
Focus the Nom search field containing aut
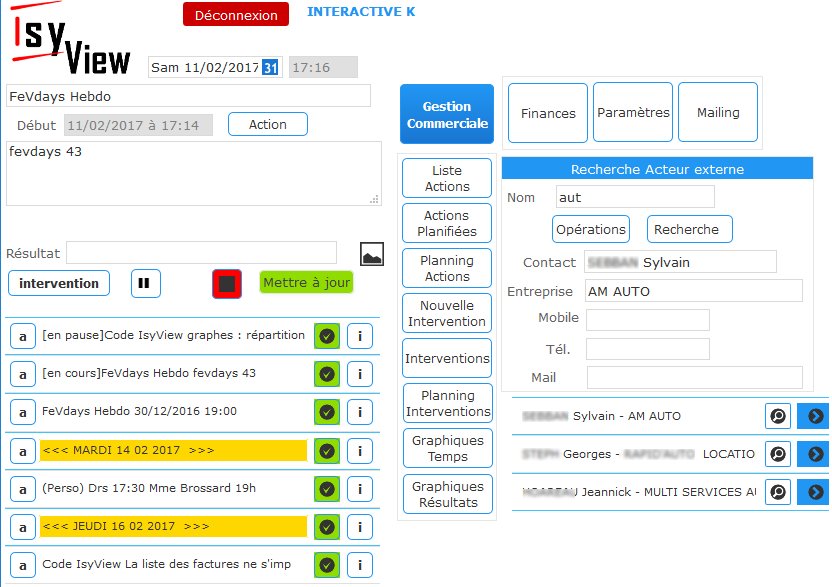tap(635, 197)
